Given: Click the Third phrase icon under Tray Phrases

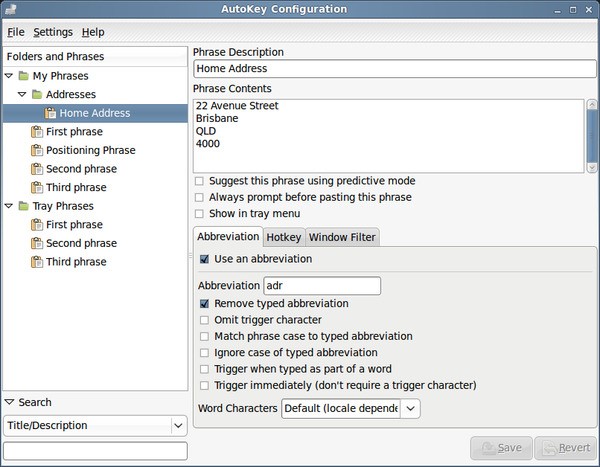Looking at the screenshot, I should click(x=37, y=262).
